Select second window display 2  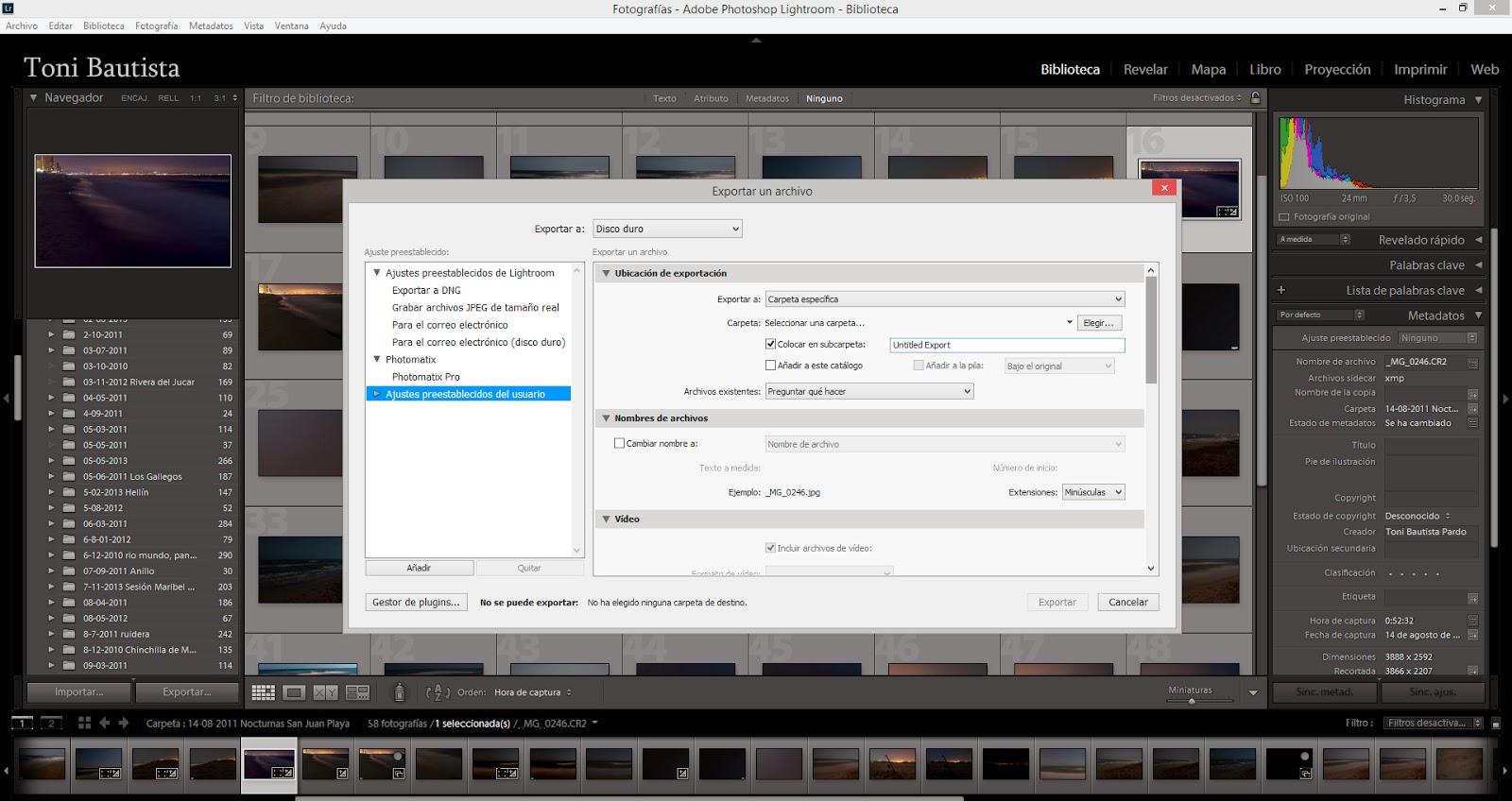(x=52, y=723)
